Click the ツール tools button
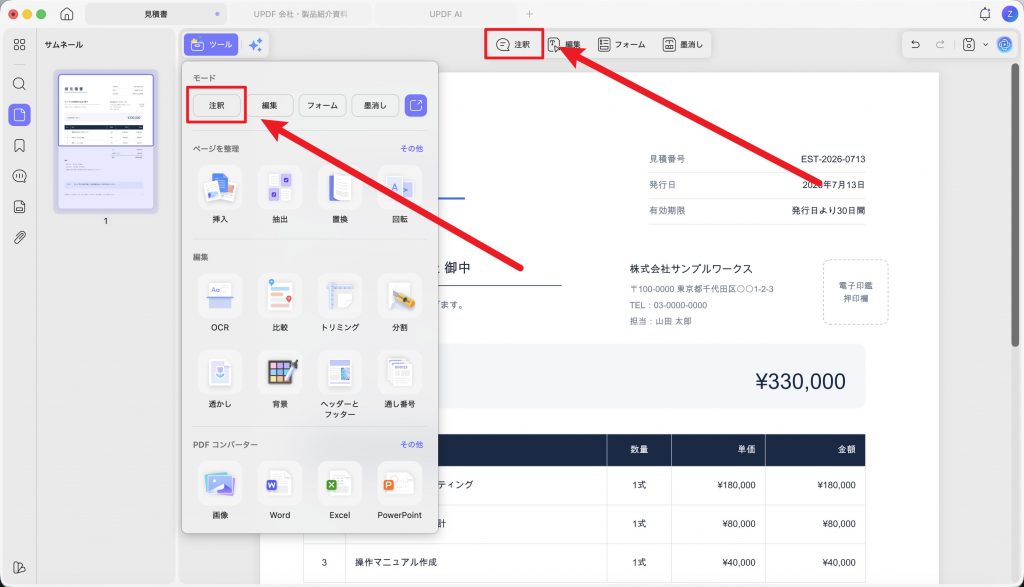This screenshot has width=1024, height=587. pyautogui.click(x=211, y=44)
